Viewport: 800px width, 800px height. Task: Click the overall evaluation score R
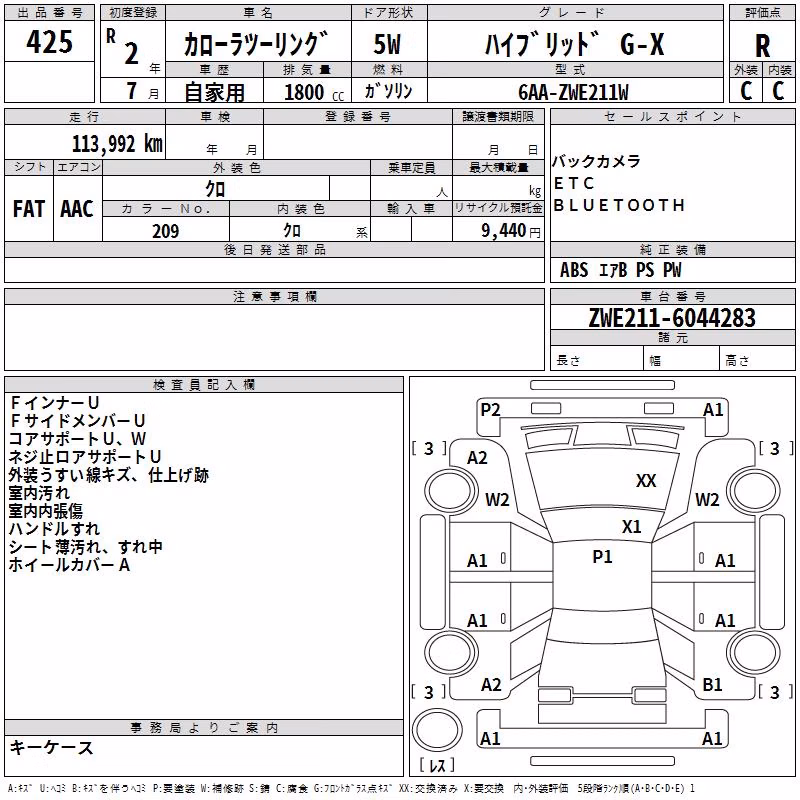762,45
